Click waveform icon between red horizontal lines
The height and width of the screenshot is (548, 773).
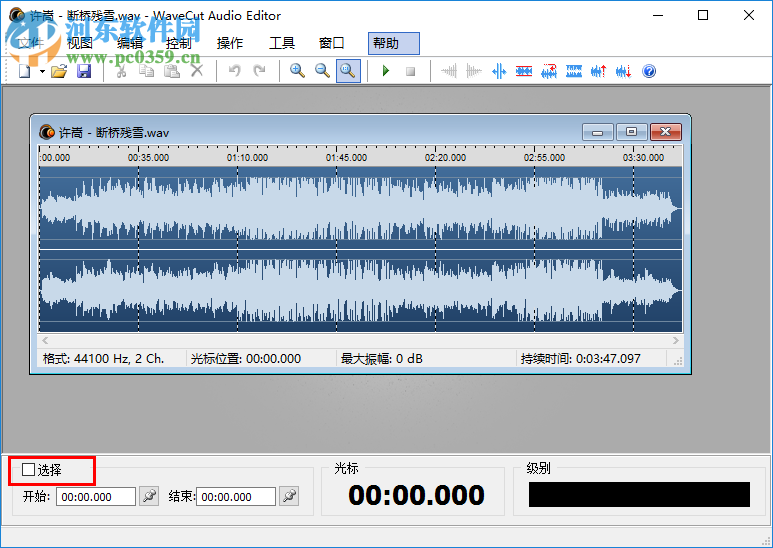[524, 71]
